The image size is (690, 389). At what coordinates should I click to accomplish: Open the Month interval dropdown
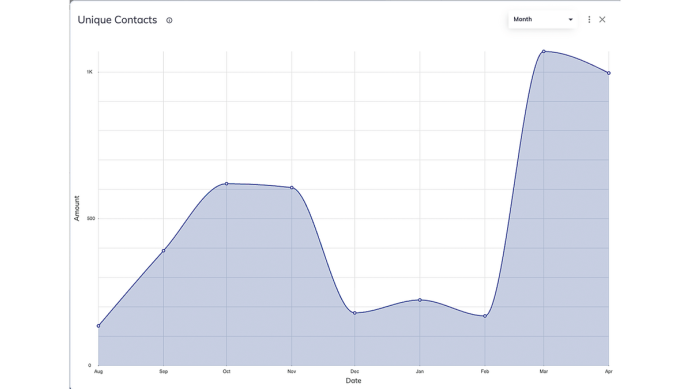[543, 19]
